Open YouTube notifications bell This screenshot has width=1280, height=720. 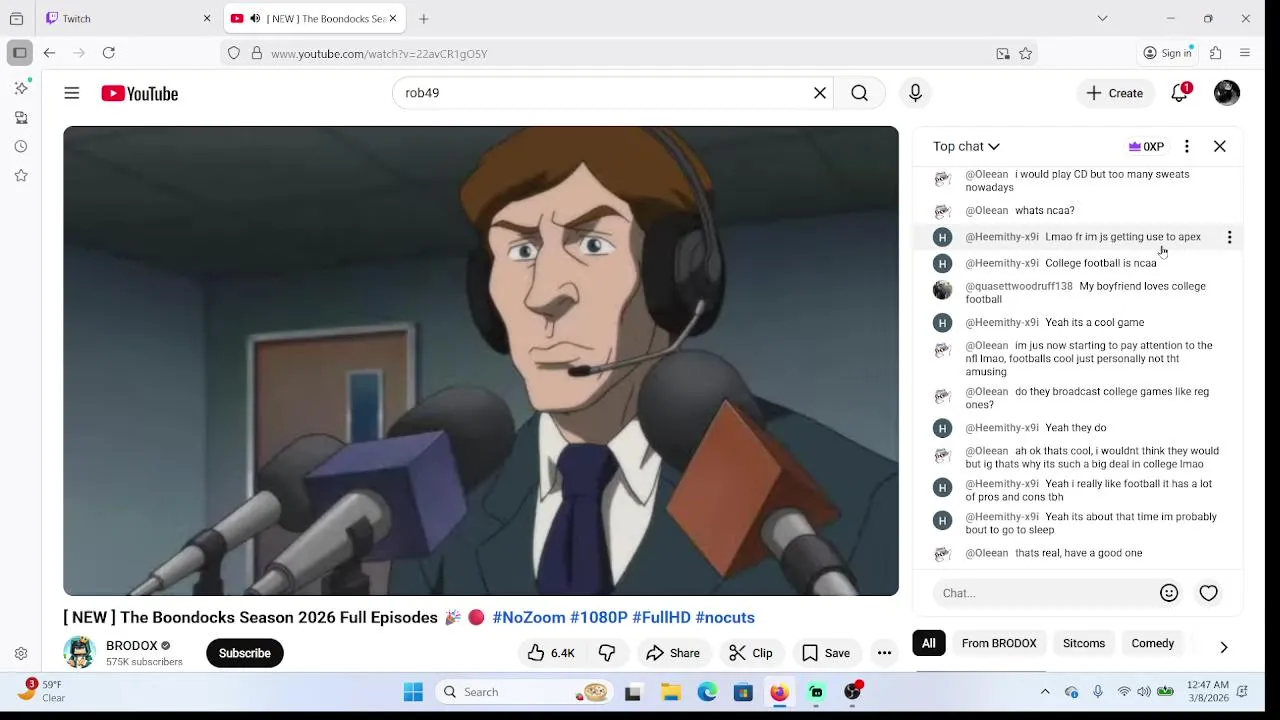[x=1180, y=93]
